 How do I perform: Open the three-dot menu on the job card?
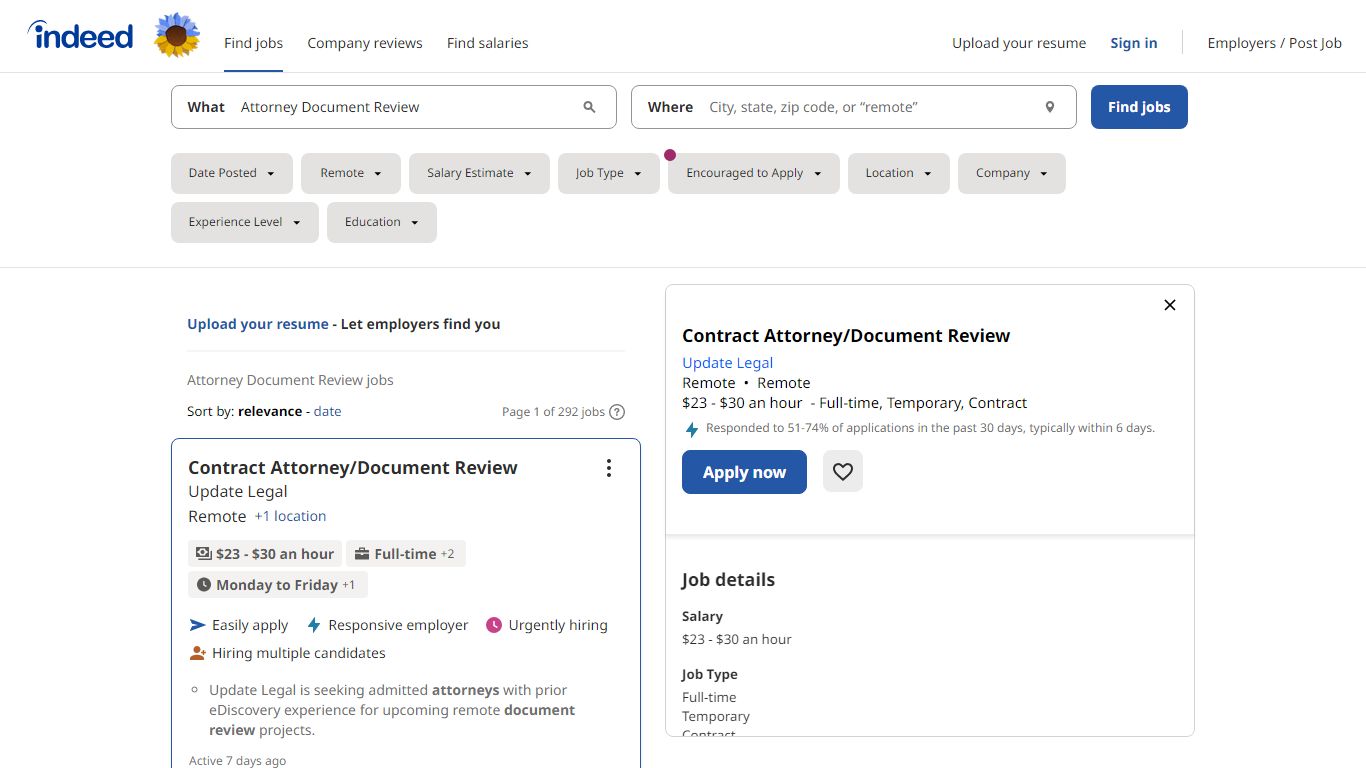(x=608, y=468)
